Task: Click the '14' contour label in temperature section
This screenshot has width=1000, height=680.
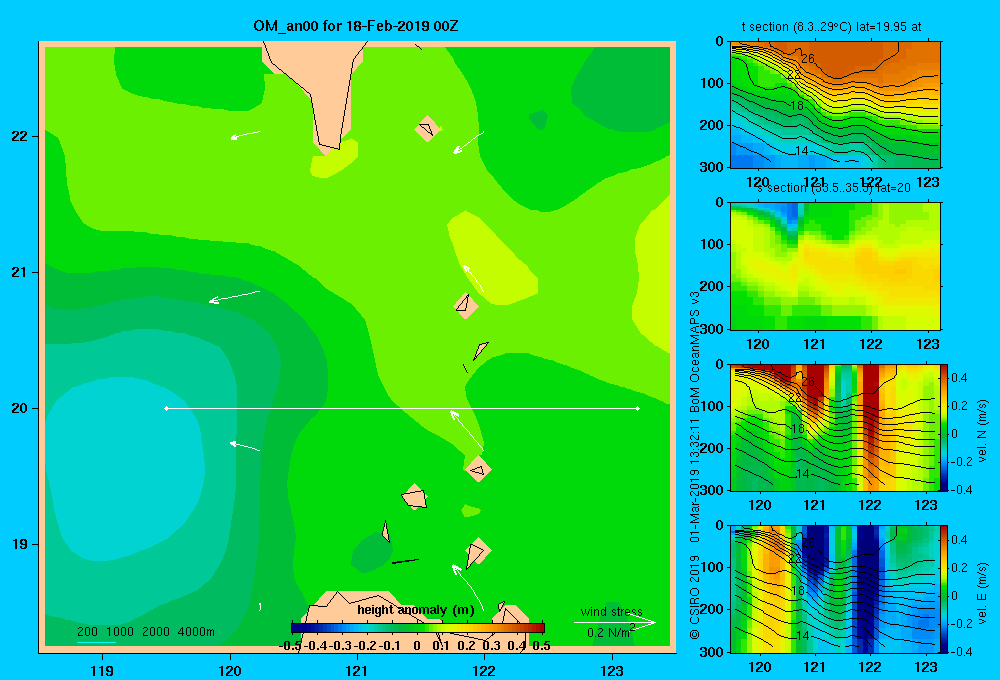Action: pyautogui.click(x=802, y=151)
